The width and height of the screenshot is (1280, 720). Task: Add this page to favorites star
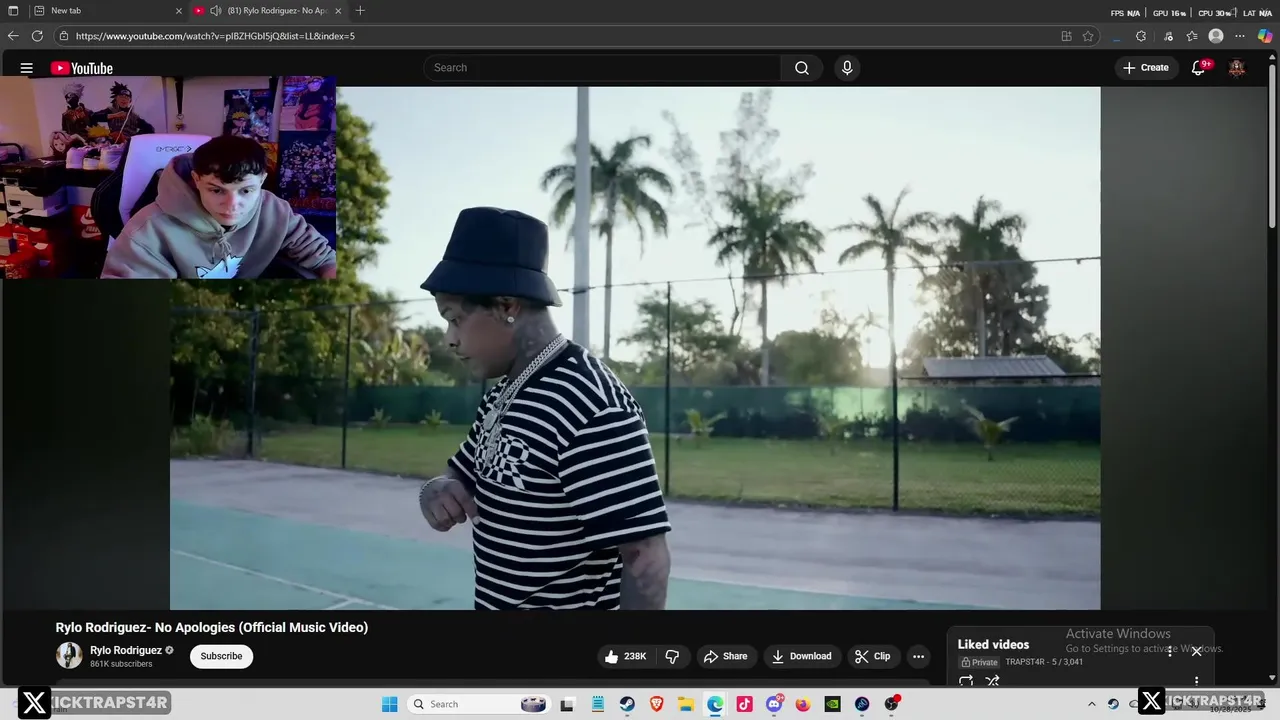1088,36
